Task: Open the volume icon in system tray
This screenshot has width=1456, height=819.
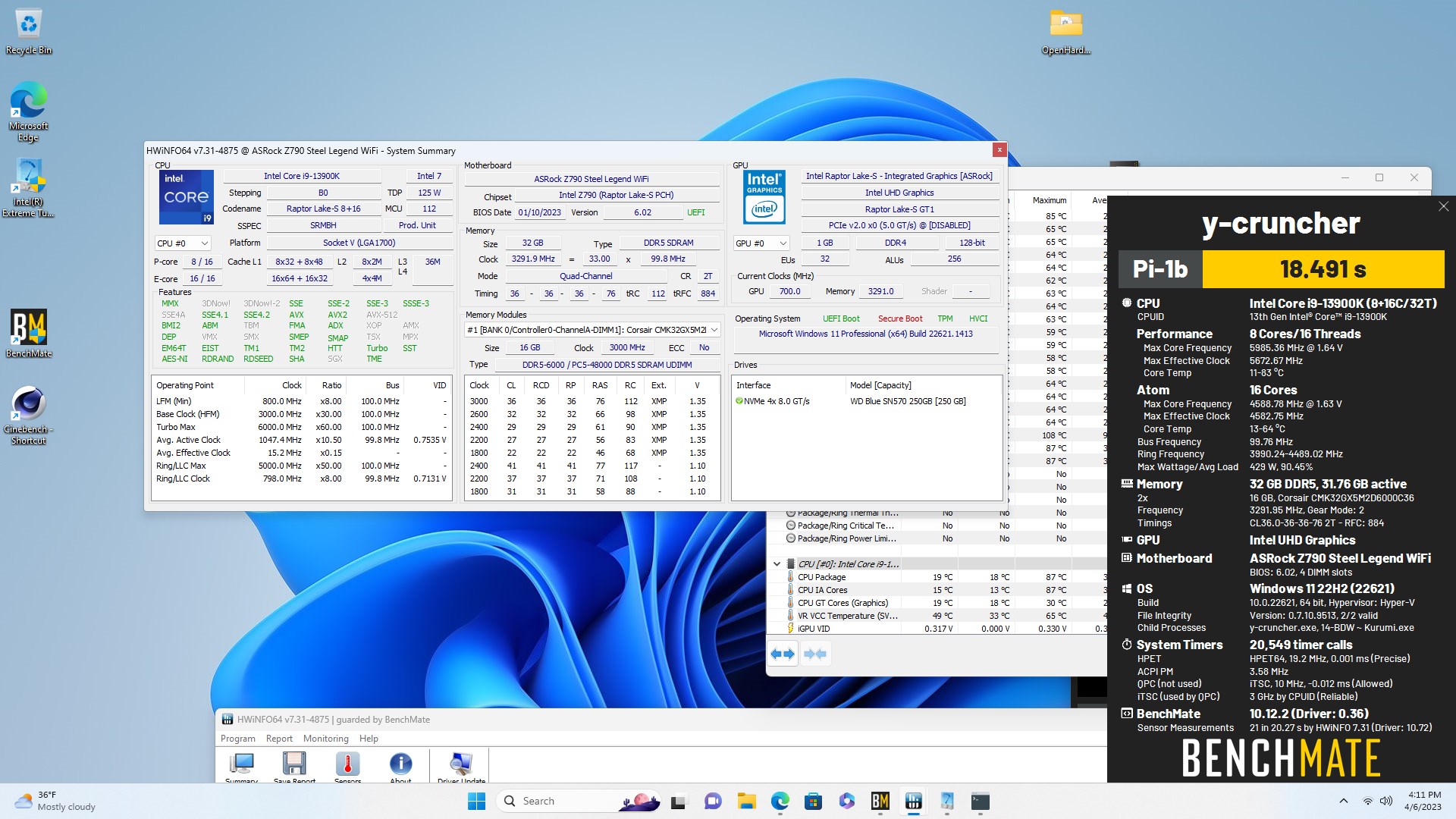Action: (x=1386, y=801)
